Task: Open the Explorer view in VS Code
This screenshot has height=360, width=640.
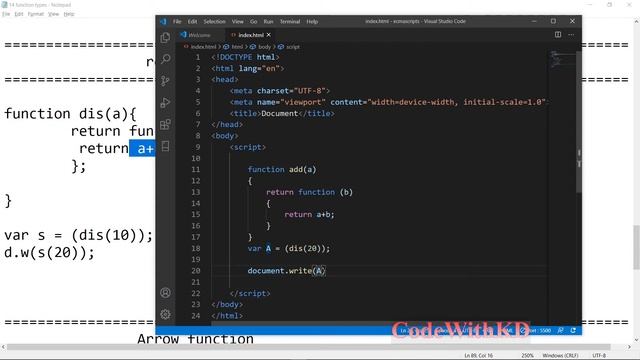Action: 165,38
